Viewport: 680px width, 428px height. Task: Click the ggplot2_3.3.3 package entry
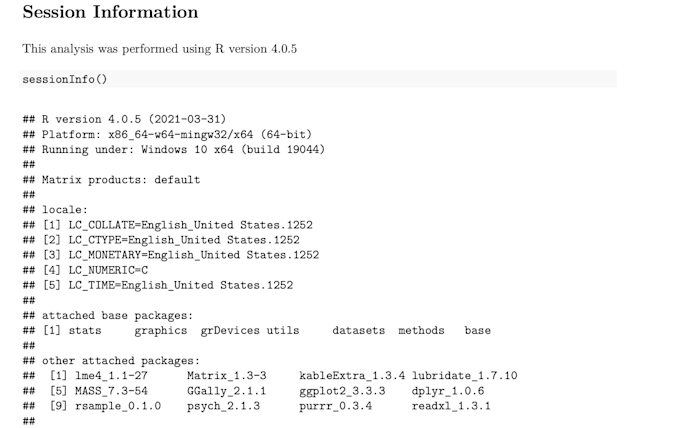pos(341,390)
